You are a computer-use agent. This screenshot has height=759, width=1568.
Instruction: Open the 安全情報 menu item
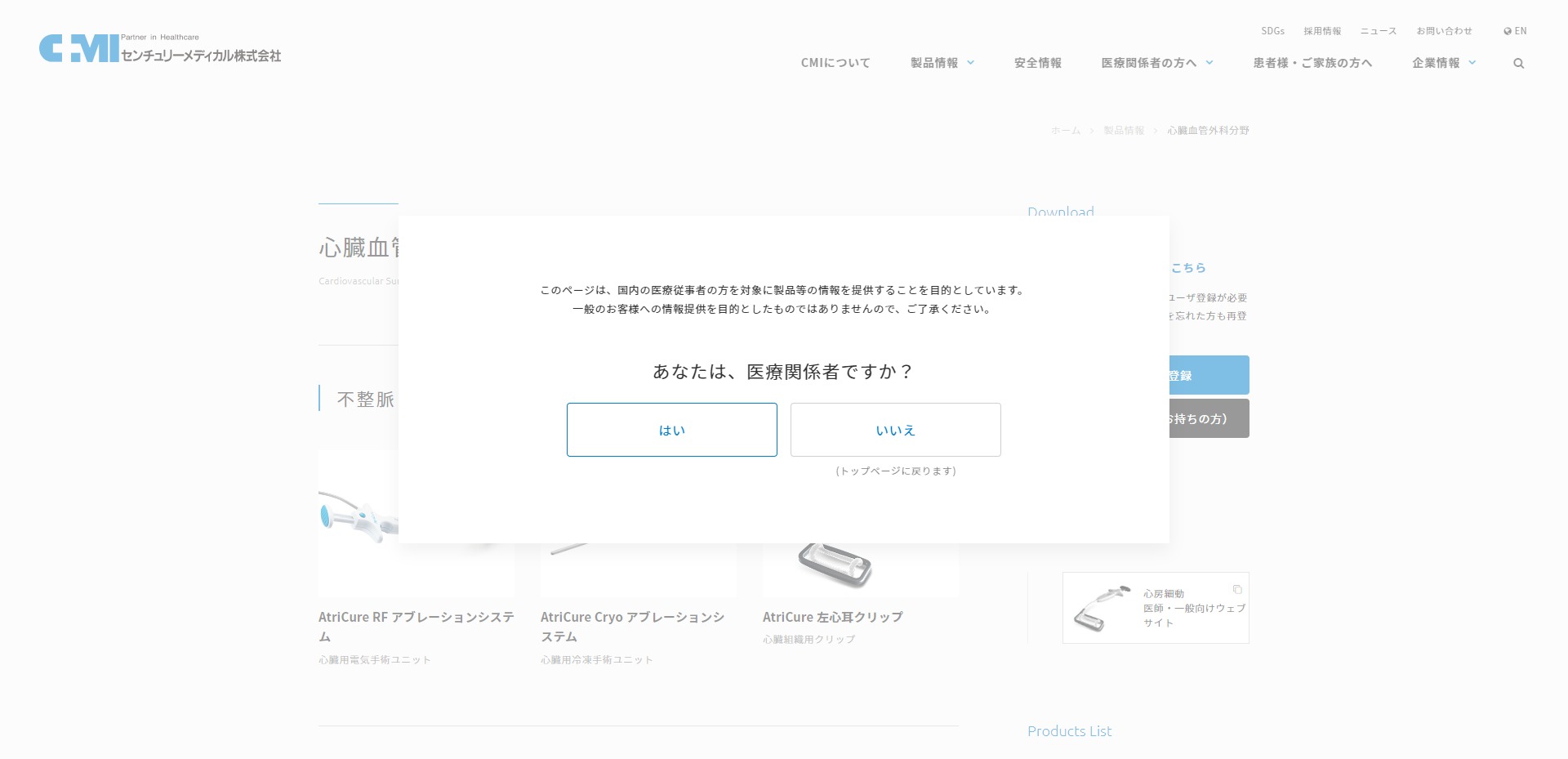click(x=1038, y=63)
